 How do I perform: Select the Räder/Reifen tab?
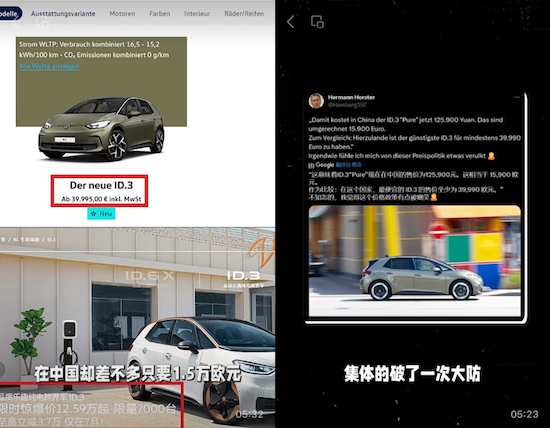[x=244, y=14]
